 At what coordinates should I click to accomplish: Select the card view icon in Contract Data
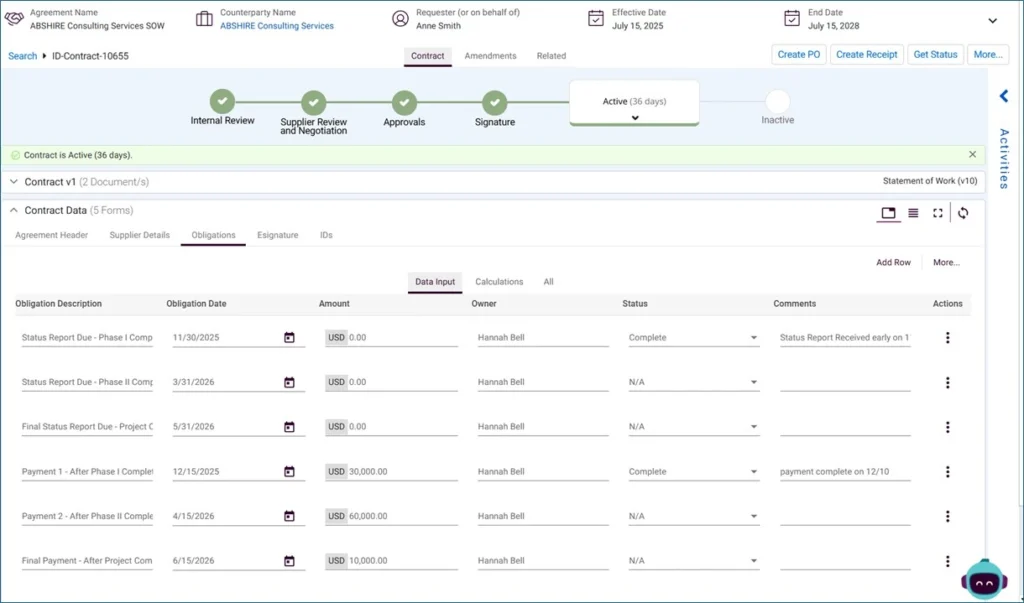tap(888, 212)
